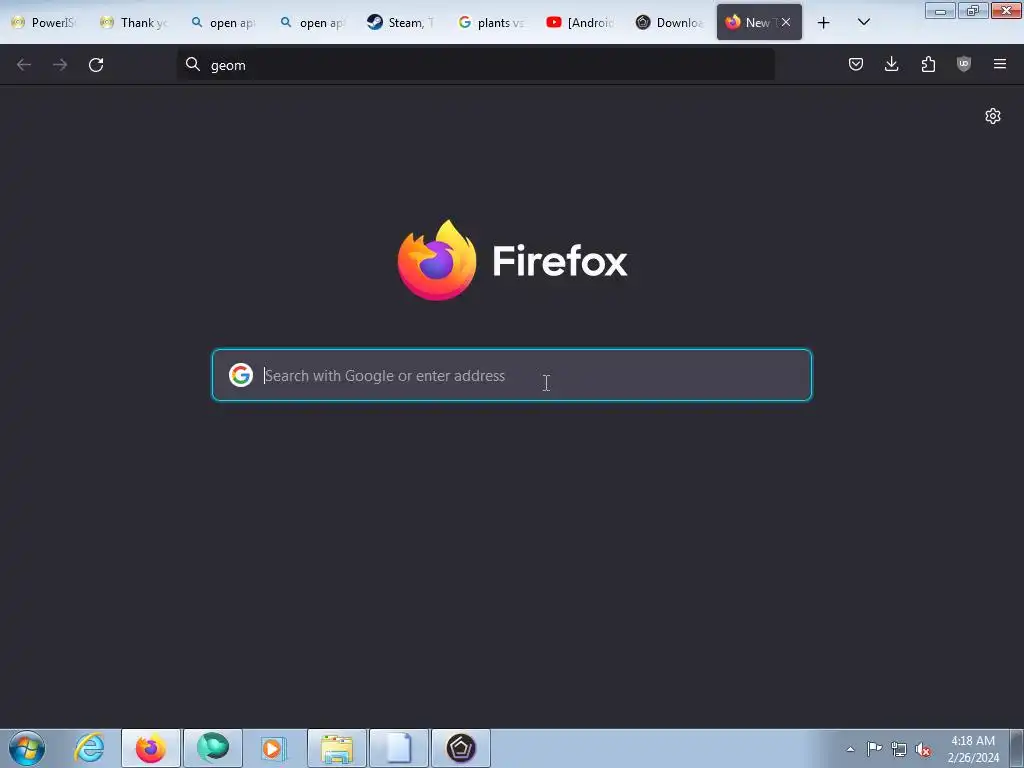The width and height of the screenshot is (1024, 768).
Task: Open the YouTube [Android tab
Action: [x=580, y=22]
